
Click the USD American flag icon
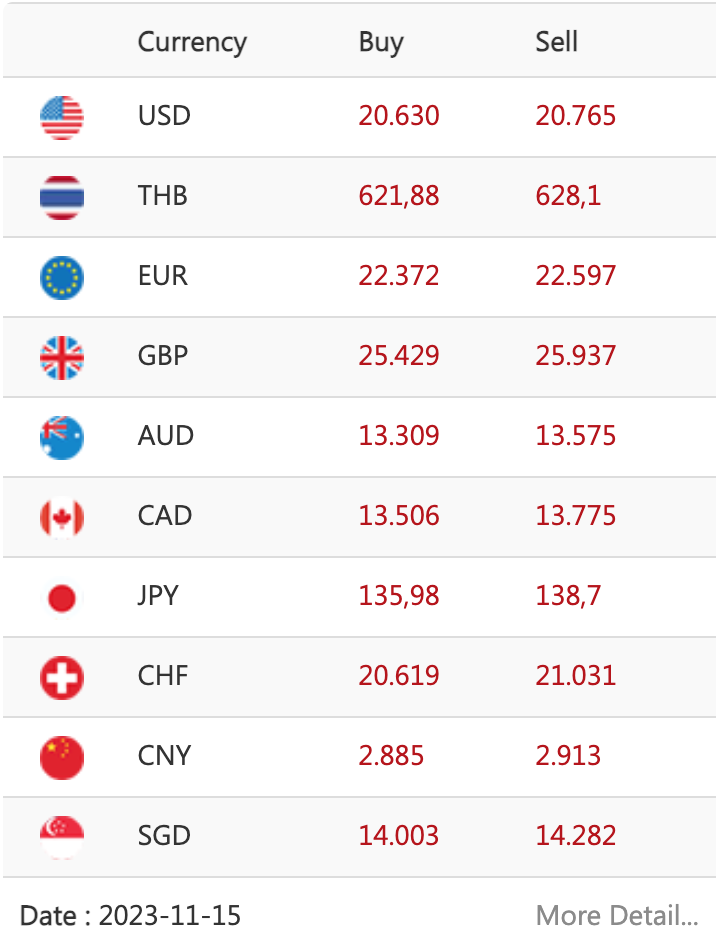(61, 116)
